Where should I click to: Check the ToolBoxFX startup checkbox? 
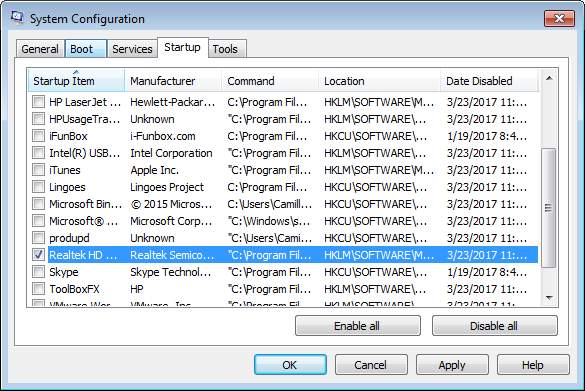38,289
